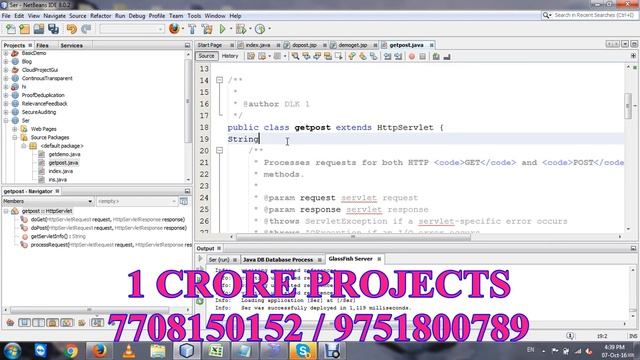
Task: Click the Search in Recent Searches field
Action: [x=594, y=15]
